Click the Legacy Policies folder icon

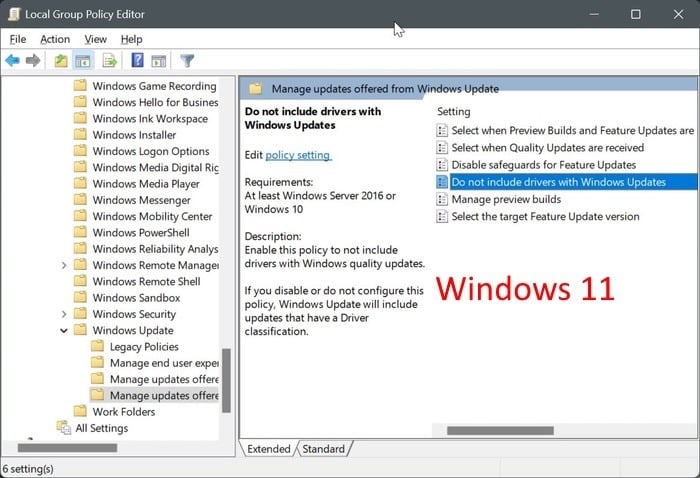[x=97, y=346]
